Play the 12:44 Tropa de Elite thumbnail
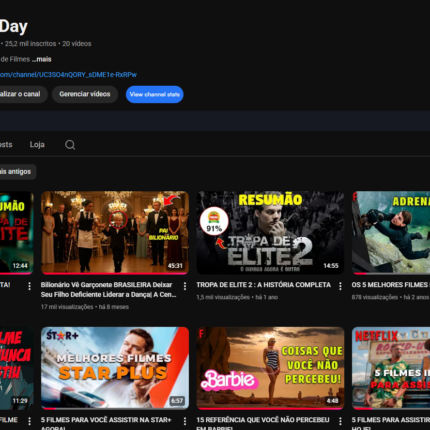 [x=17, y=233]
